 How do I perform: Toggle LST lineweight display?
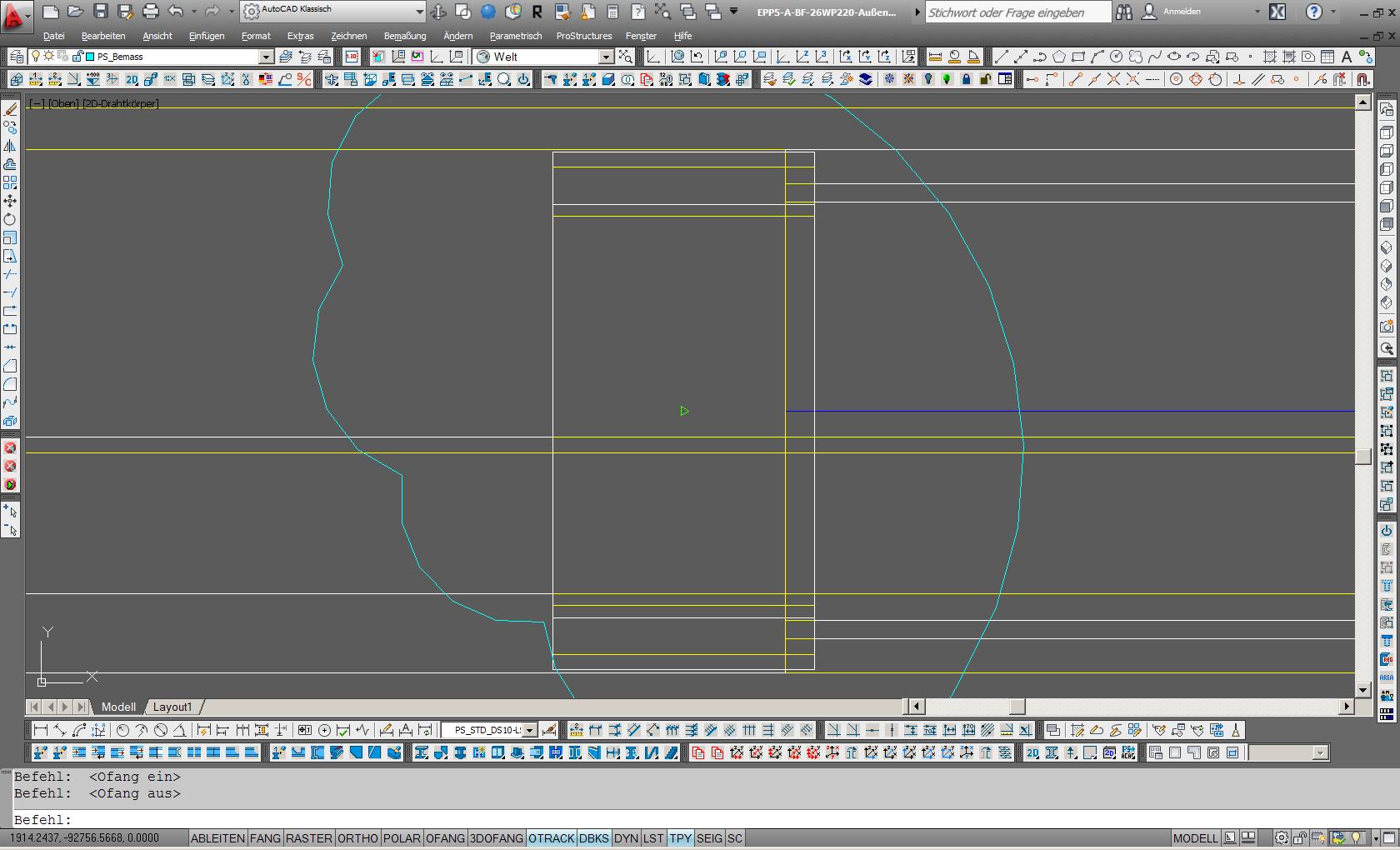tap(654, 838)
